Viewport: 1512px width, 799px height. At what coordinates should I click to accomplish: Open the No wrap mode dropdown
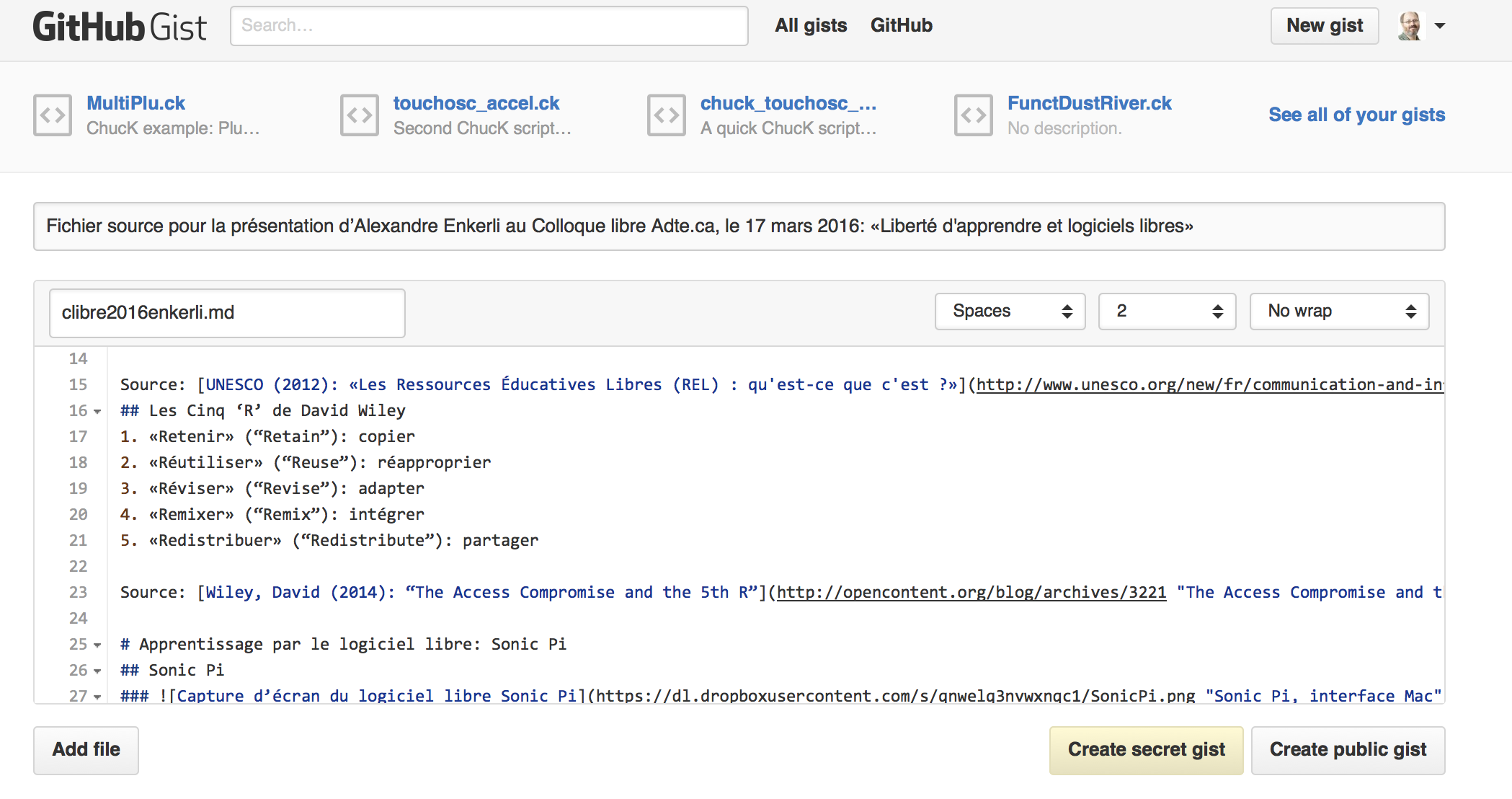point(1340,312)
